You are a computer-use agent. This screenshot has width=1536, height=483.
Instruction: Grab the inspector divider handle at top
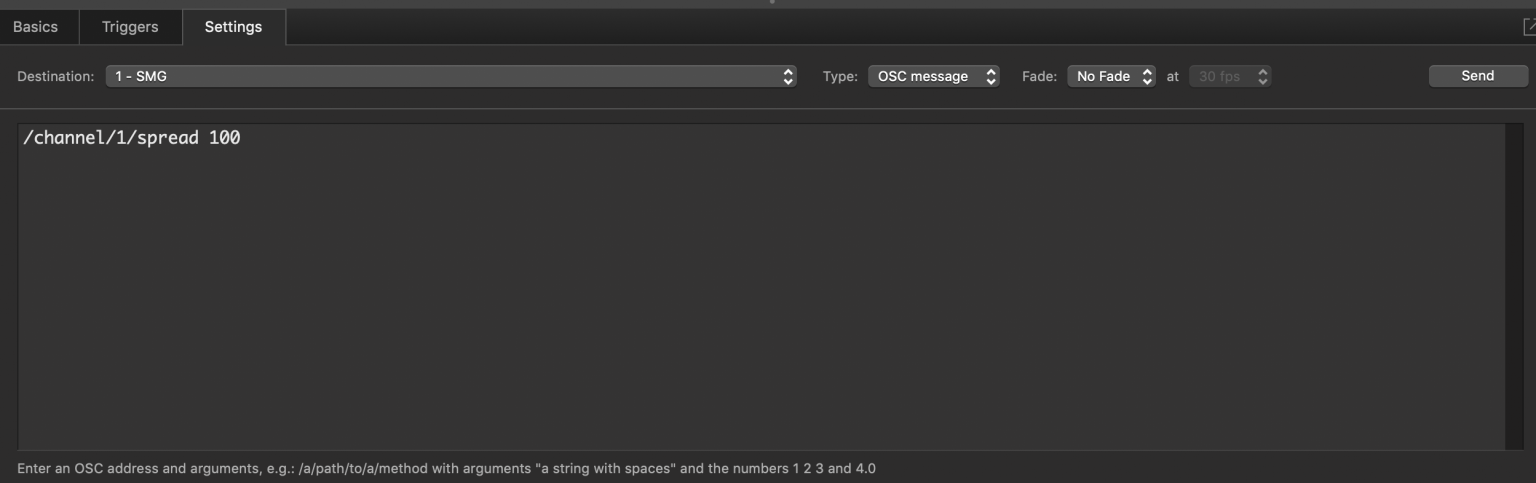tap(771, 2)
